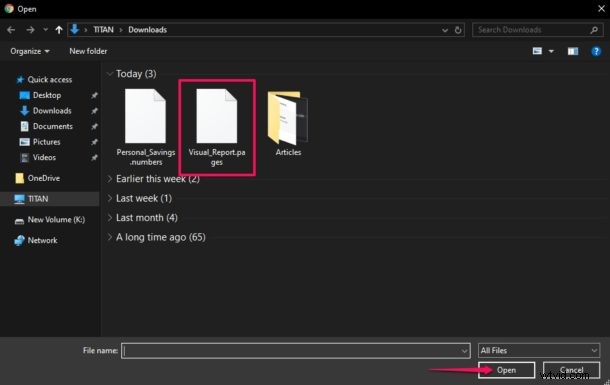Click the pin icon next to Documents
The width and height of the screenshot is (610, 385).
point(94,126)
